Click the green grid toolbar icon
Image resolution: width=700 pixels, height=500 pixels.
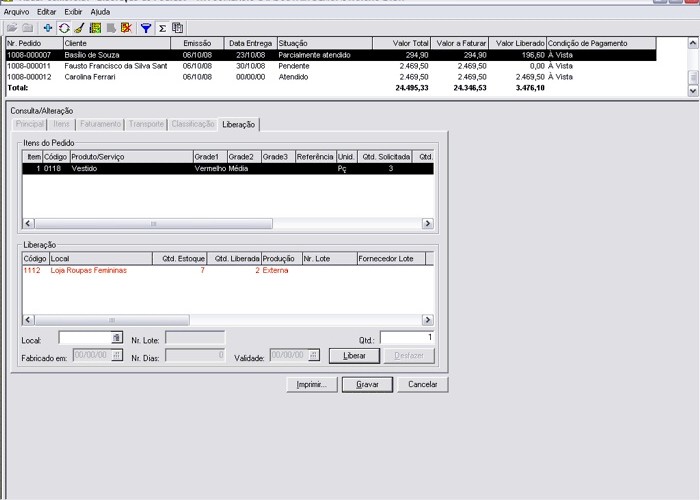95,28
